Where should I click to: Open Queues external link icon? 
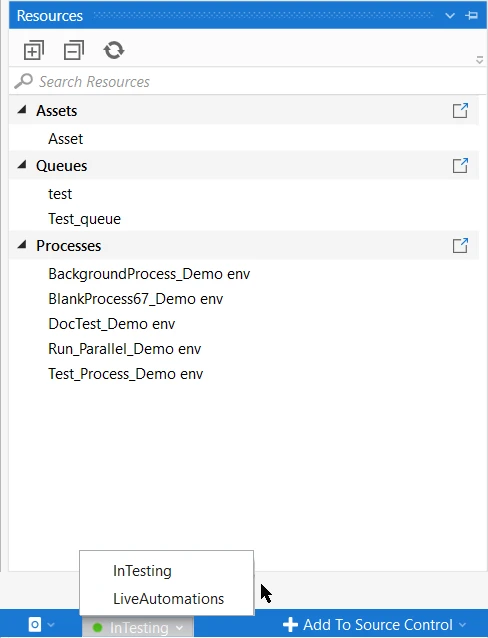pyautogui.click(x=460, y=166)
